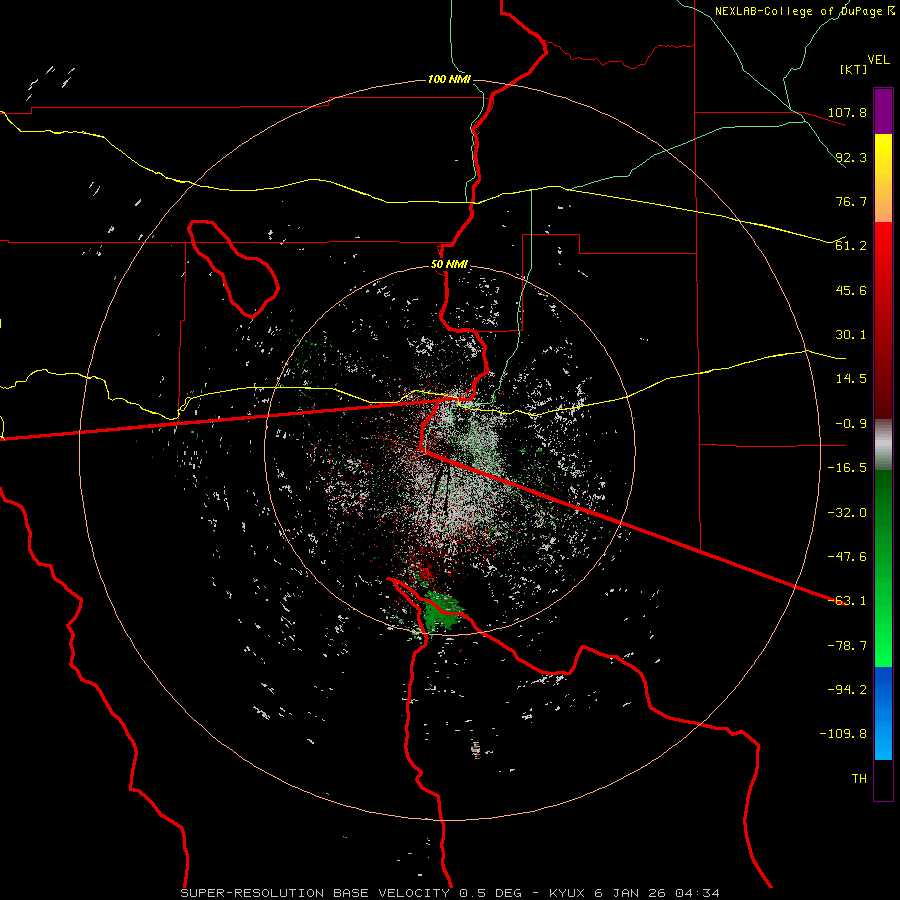Select the -94.2 legend value
This screenshot has height=900, width=900.
(x=847, y=690)
